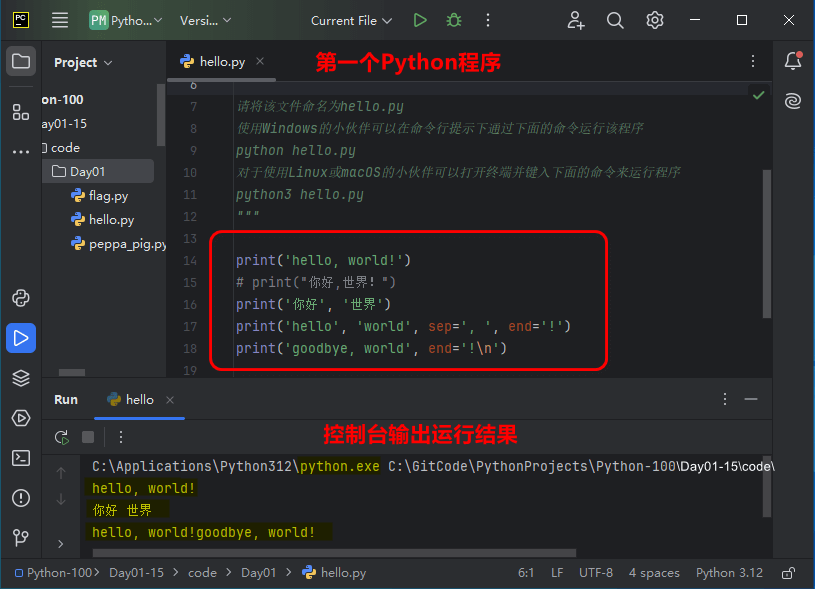Open the main hamburger menu
The height and width of the screenshot is (589, 815).
click(x=60, y=20)
